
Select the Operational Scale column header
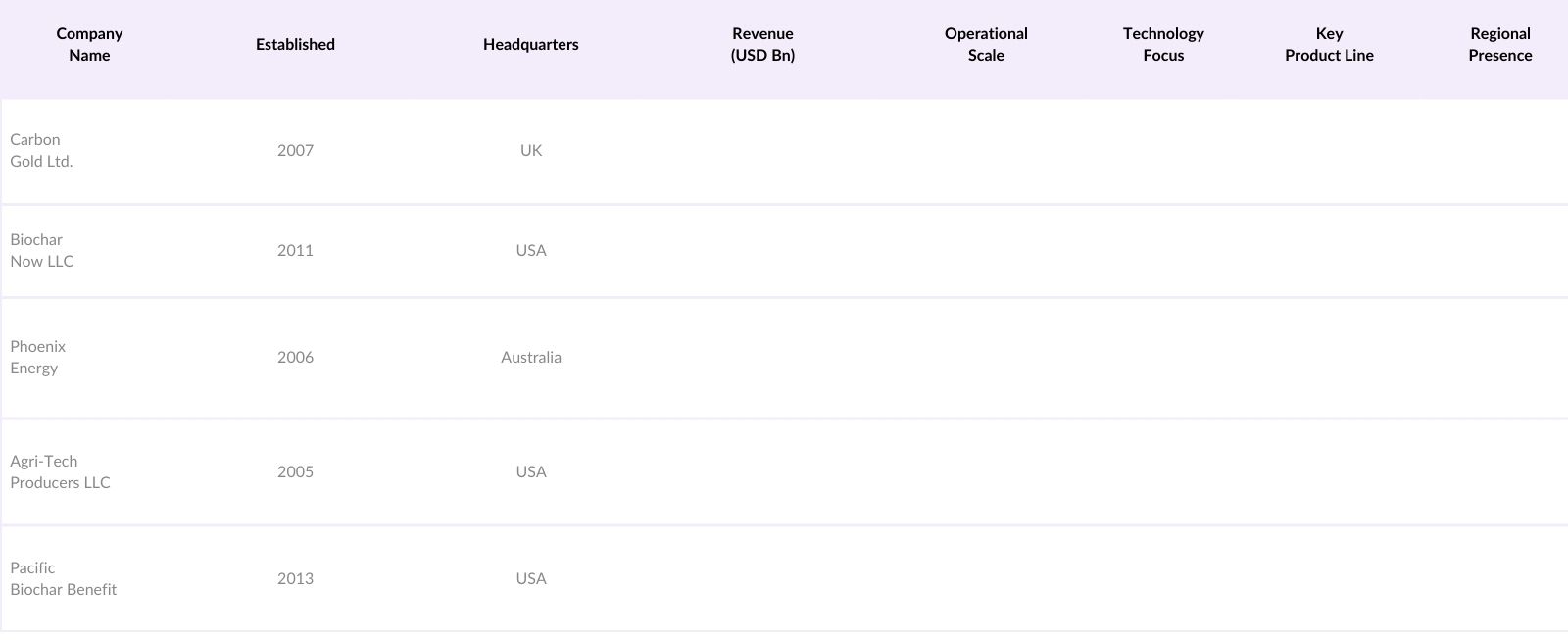click(986, 45)
